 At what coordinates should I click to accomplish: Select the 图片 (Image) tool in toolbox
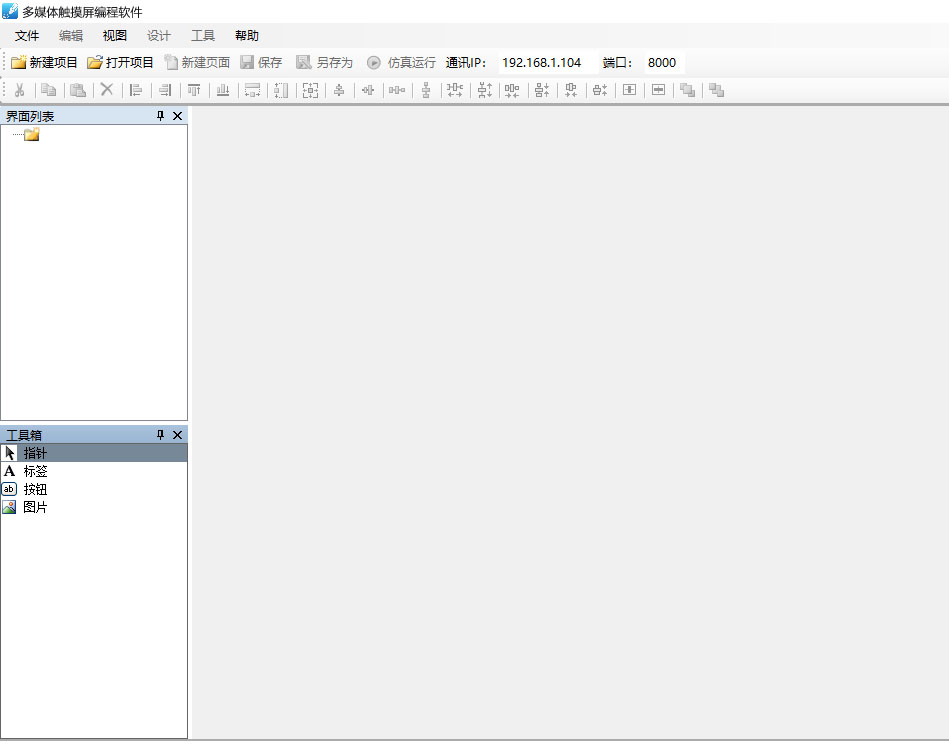pyautogui.click(x=35, y=507)
